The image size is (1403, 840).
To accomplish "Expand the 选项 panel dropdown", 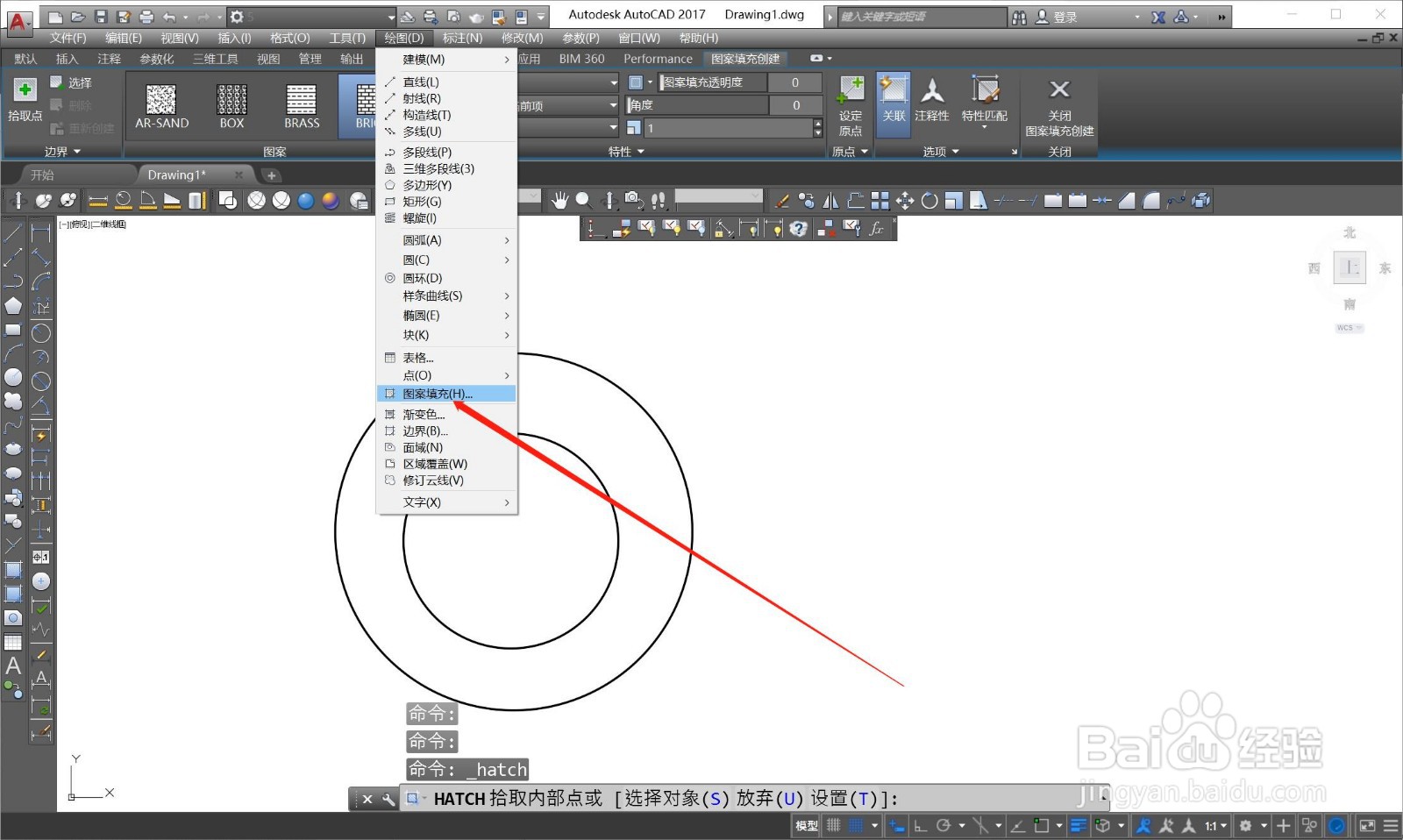I will pos(941,152).
